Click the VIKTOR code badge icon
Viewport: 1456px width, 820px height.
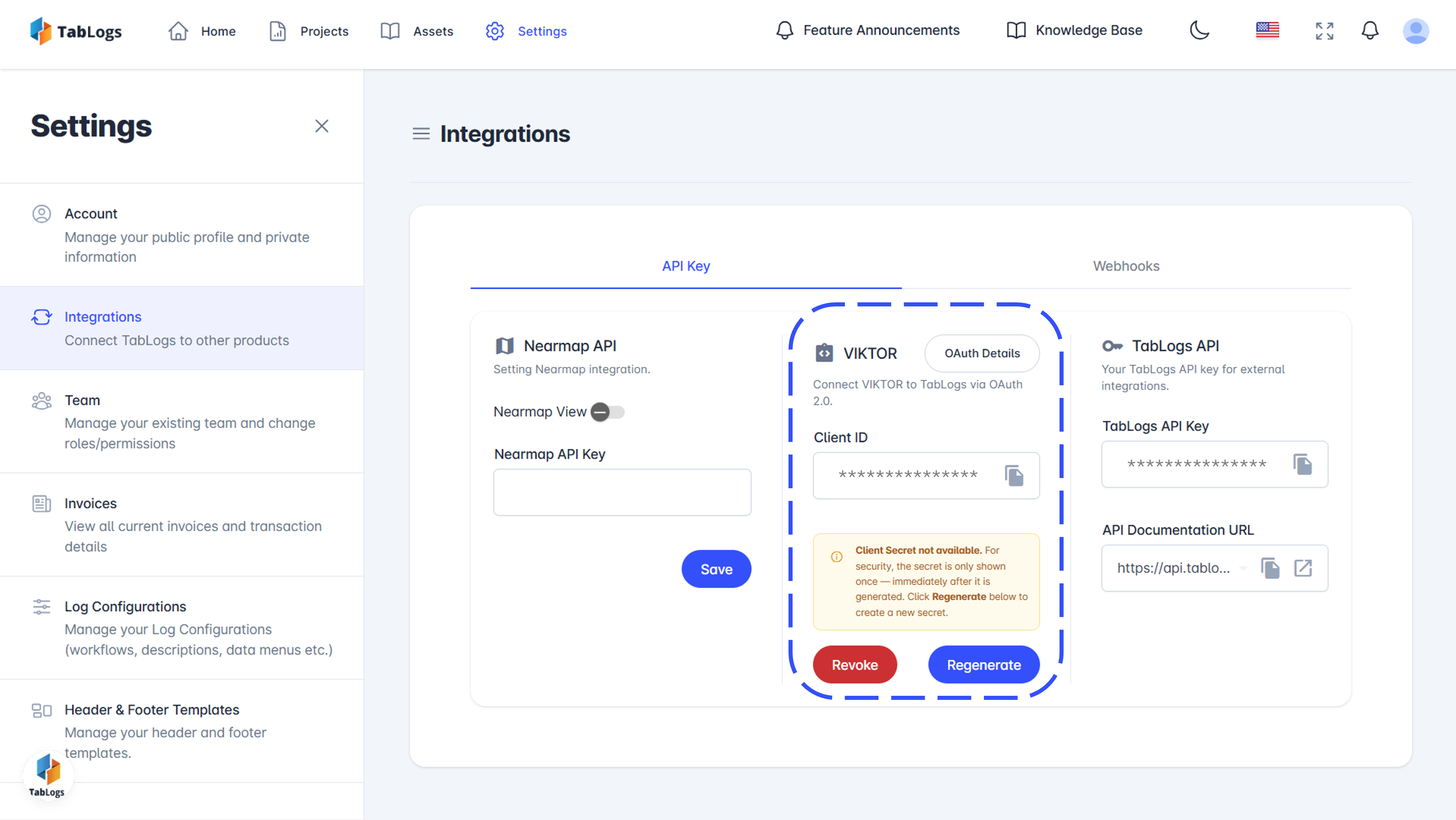tap(824, 353)
